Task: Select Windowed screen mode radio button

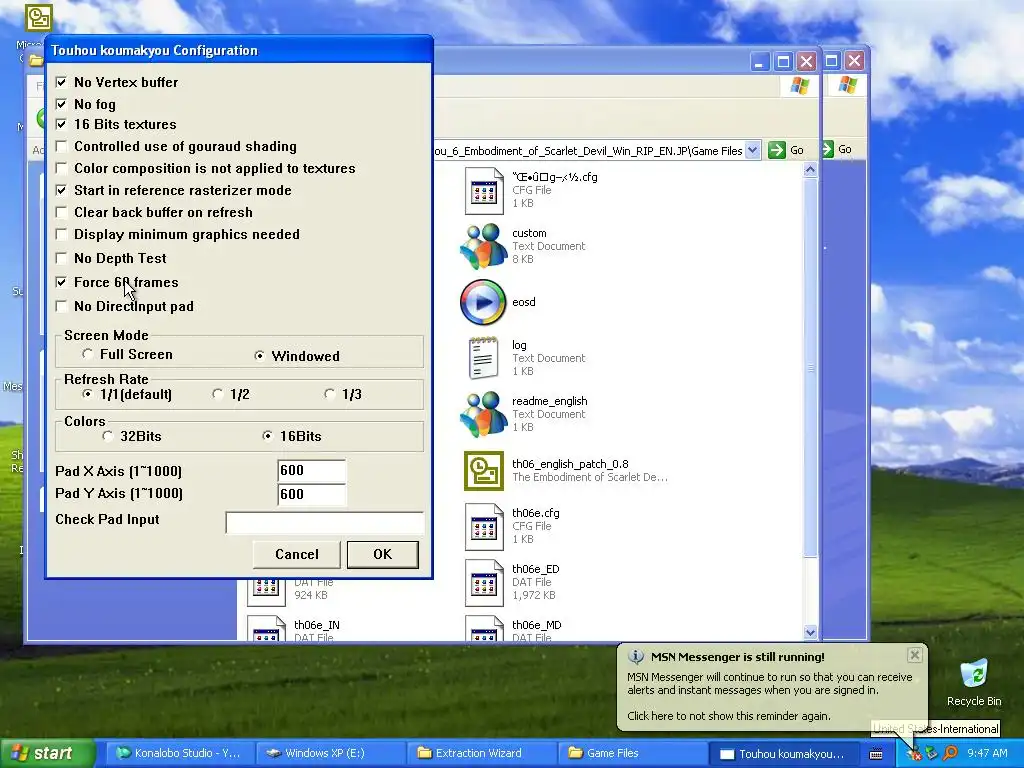Action: 259,356
